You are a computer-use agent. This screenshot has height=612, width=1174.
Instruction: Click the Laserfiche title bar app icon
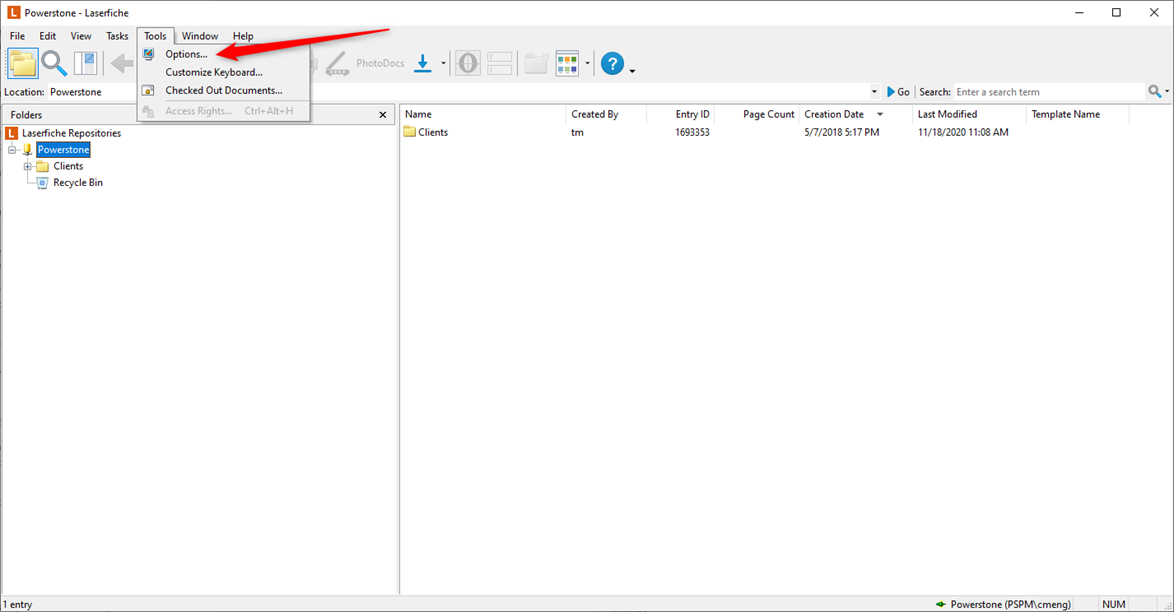[13, 13]
